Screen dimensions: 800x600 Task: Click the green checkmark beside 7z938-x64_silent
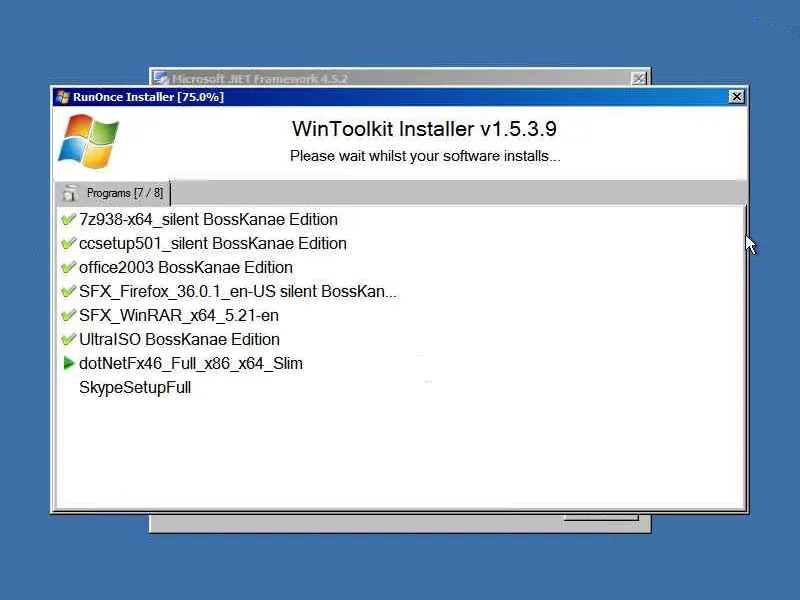coord(68,219)
